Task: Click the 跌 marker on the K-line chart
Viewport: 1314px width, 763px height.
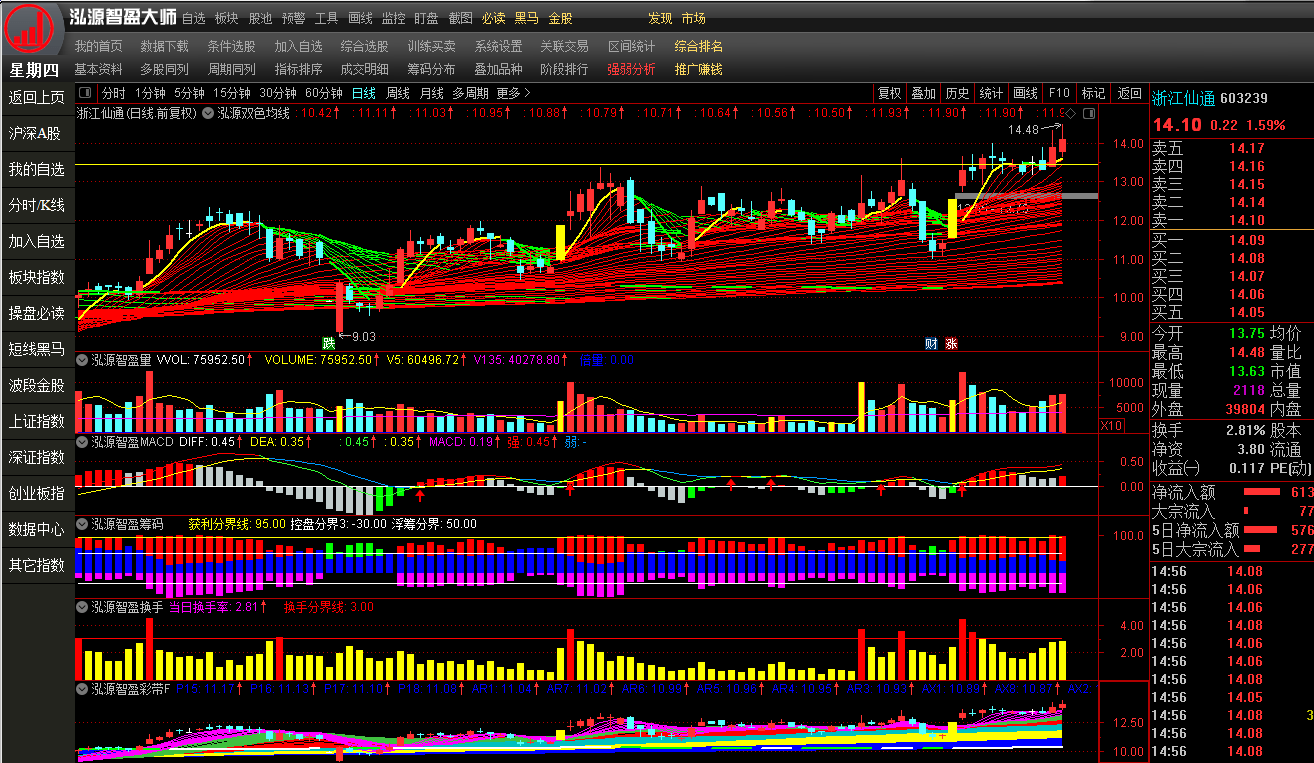Action: (328, 344)
